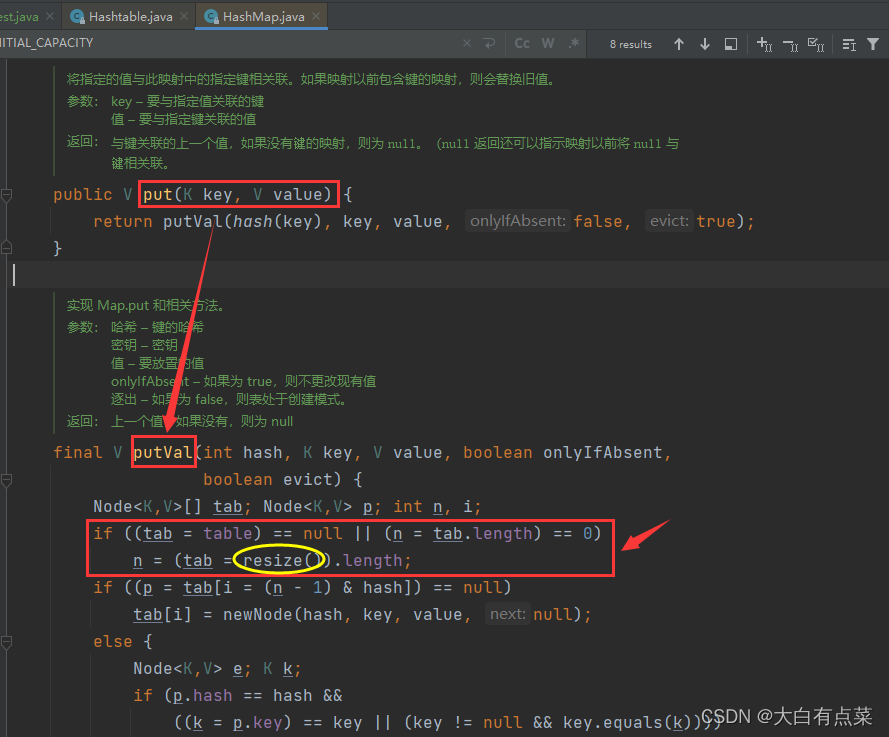Click the onlyIfAbsent parameter hint
This screenshot has height=737, width=889.
point(518,221)
